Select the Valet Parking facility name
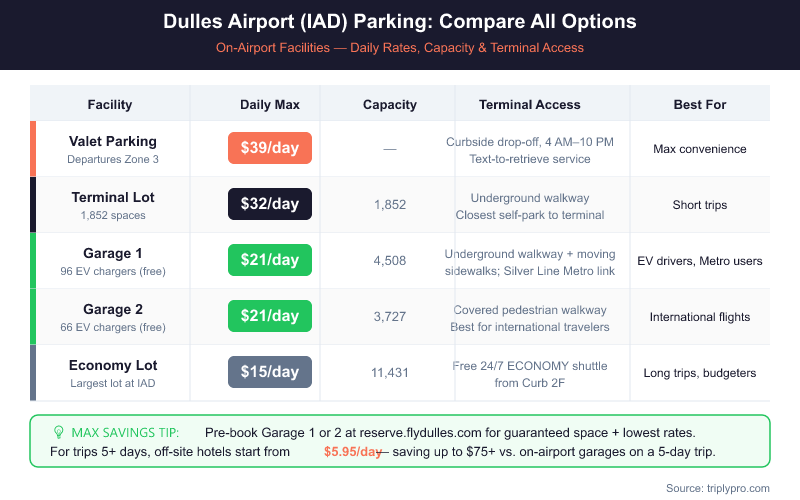800x500 pixels. 113,141
